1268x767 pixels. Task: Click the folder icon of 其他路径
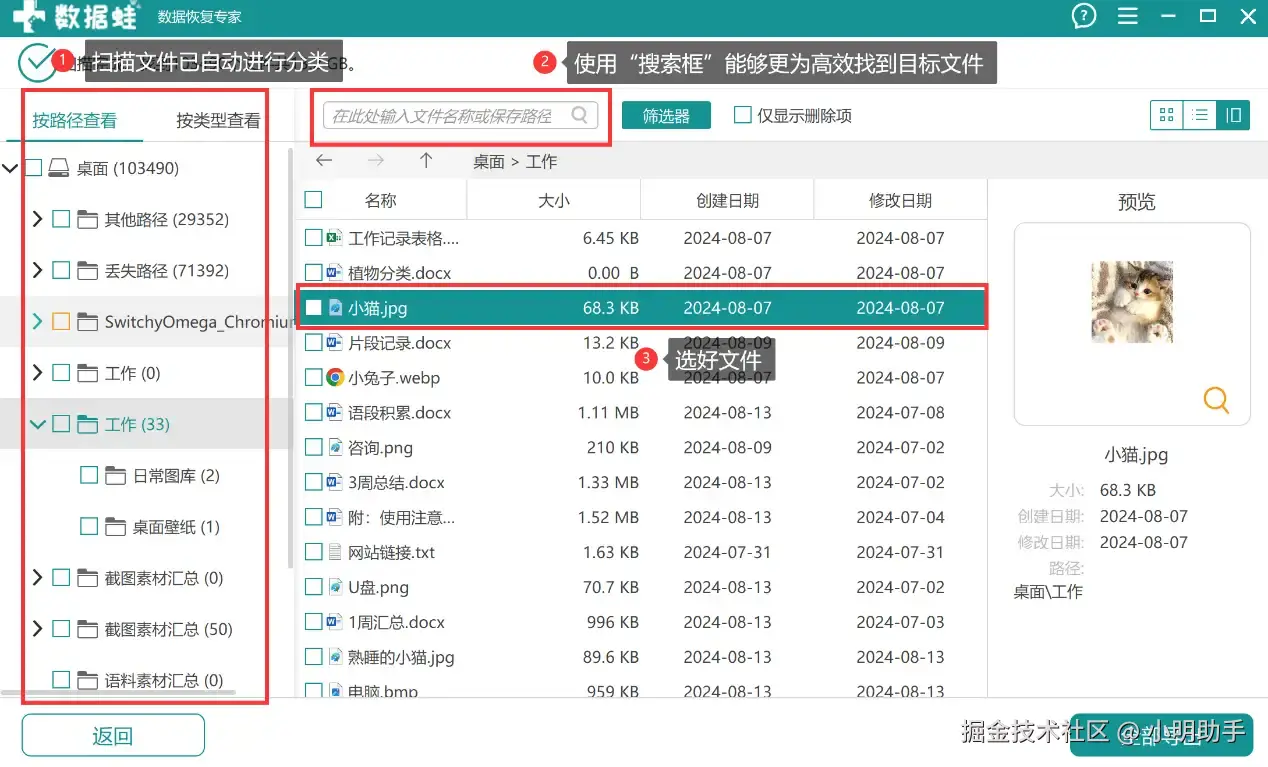pos(88,219)
